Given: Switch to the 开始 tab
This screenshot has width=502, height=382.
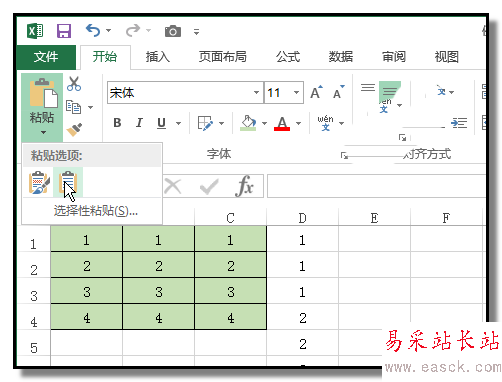Looking at the screenshot, I should tap(105, 57).
